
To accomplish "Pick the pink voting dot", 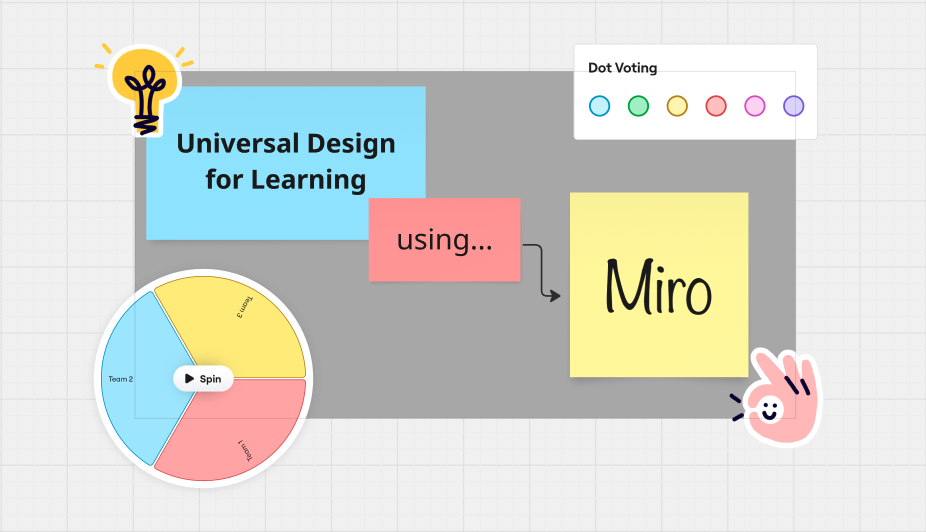I will [x=755, y=106].
